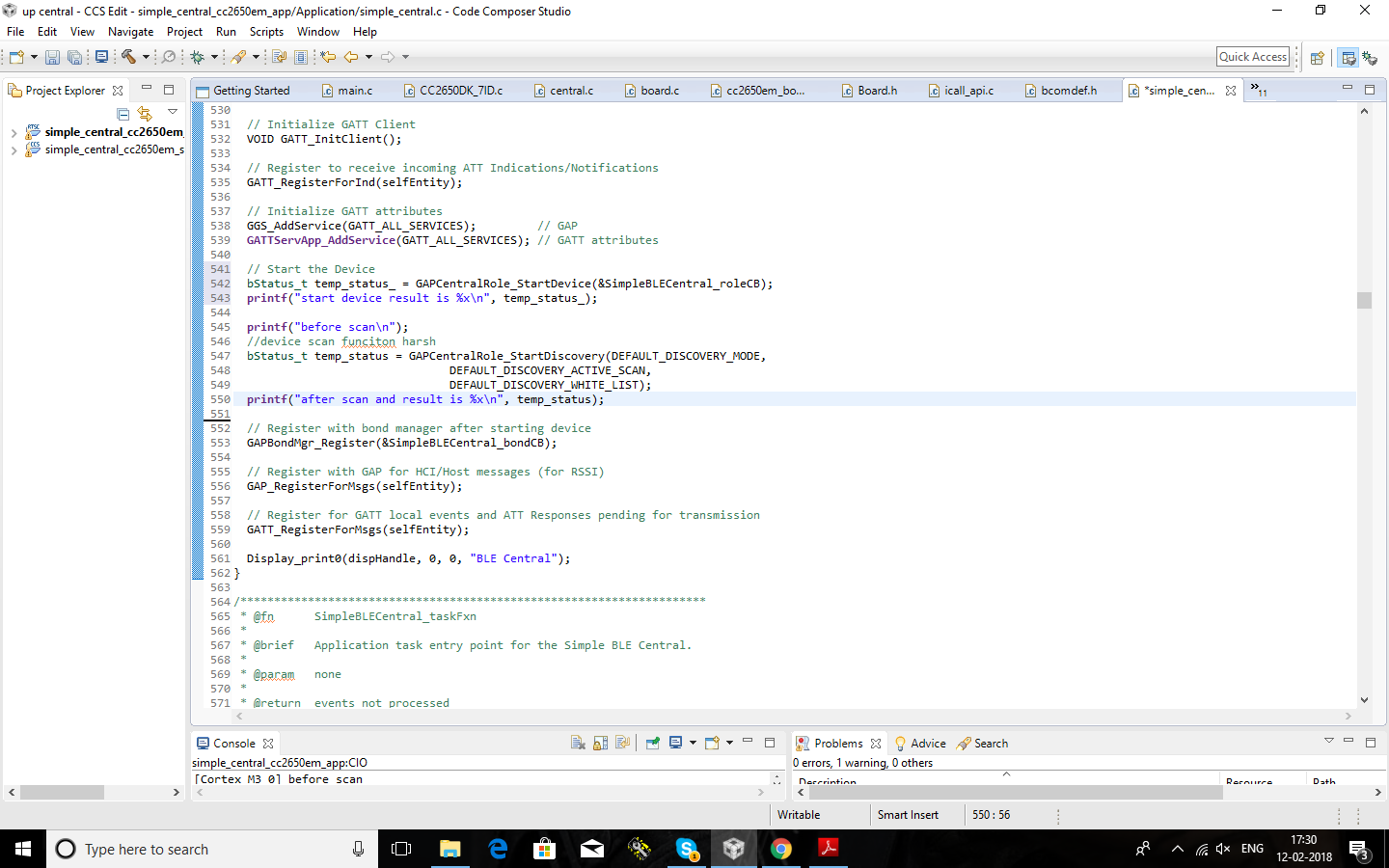
Task: Click the New file wizard icon
Action: pos(16,57)
